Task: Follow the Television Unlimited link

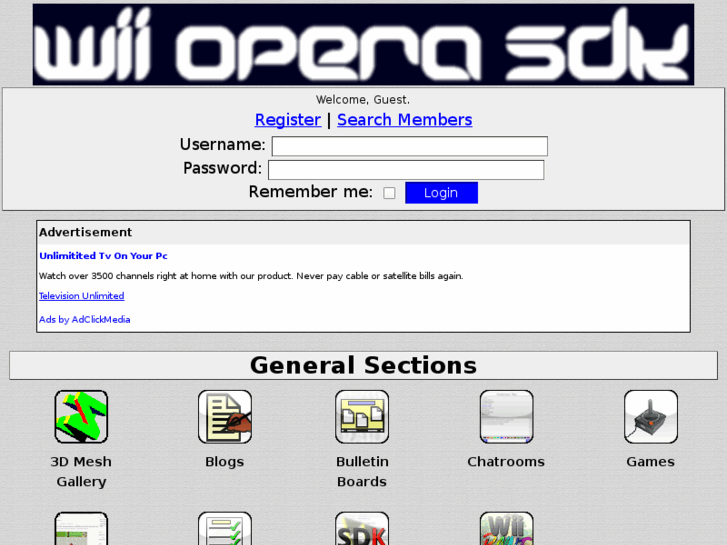Action: pos(82,296)
